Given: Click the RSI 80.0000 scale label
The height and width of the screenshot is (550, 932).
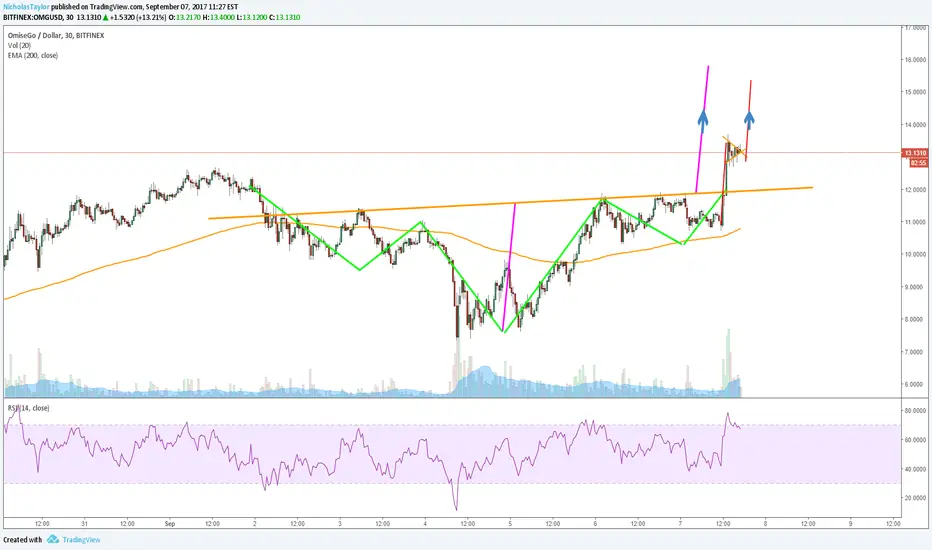Looking at the screenshot, I should tap(915, 410).
